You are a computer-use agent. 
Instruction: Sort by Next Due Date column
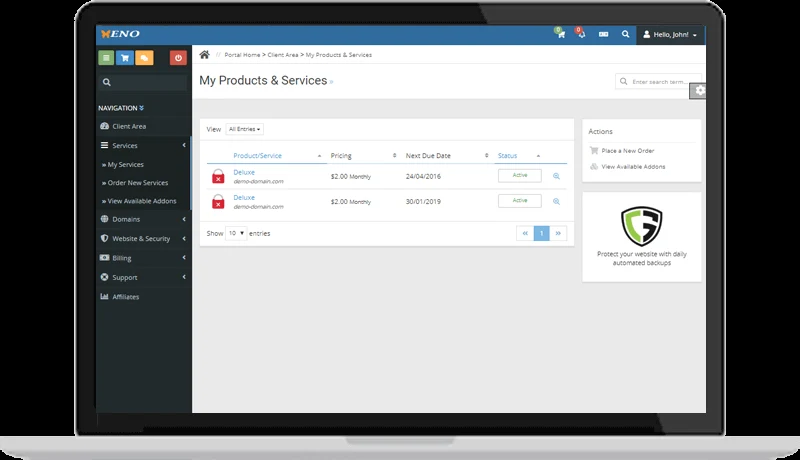[x=428, y=156]
